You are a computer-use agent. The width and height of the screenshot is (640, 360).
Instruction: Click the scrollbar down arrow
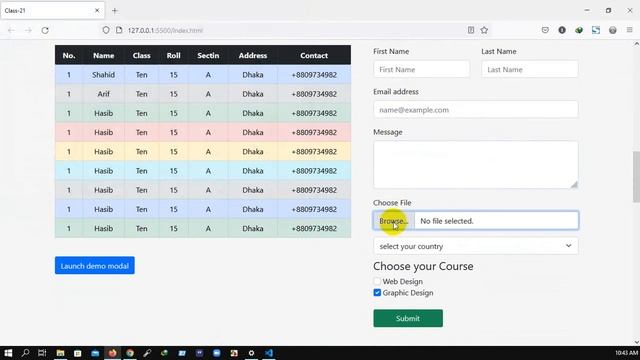[x=636, y=342]
